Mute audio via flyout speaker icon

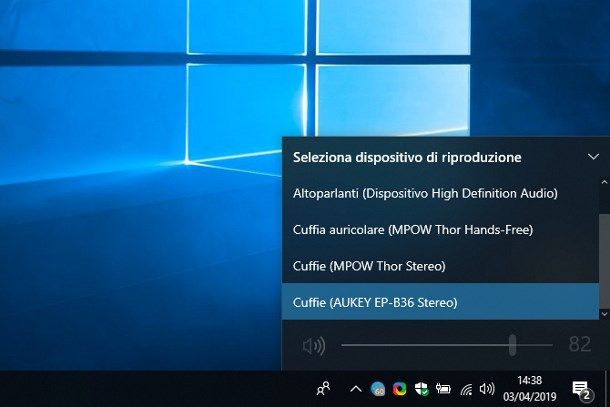click(x=314, y=346)
